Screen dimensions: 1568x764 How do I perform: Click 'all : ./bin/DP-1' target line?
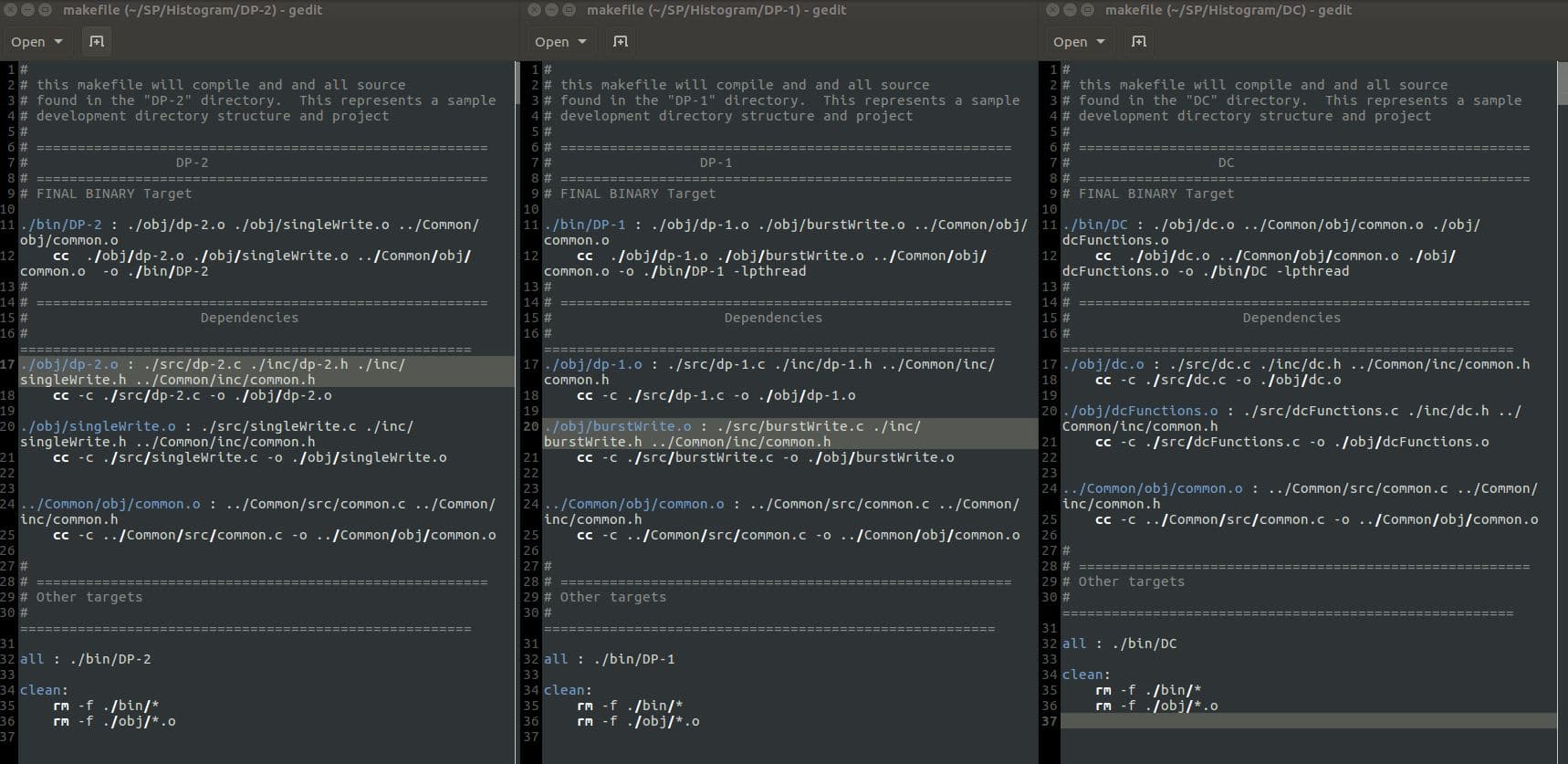(x=610, y=659)
